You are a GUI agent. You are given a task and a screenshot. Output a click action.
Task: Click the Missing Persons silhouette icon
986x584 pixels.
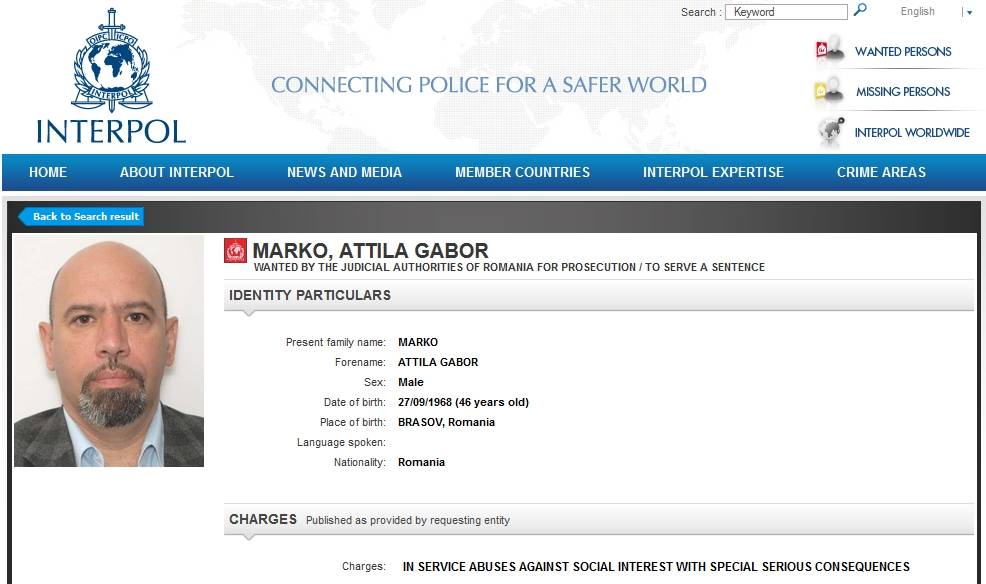(829, 91)
